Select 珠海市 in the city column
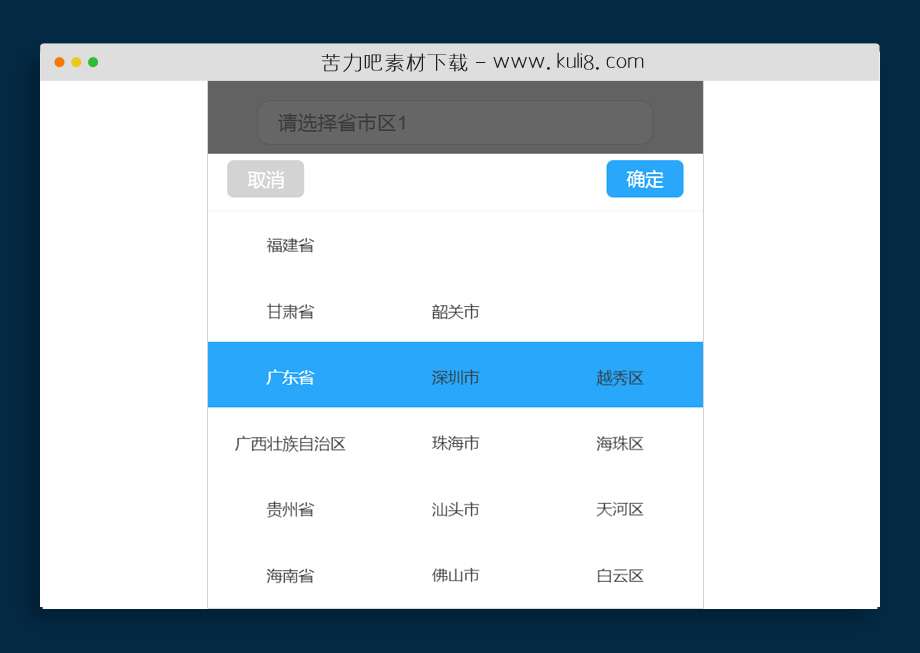Screen dimensions: 920x653 pos(455,443)
